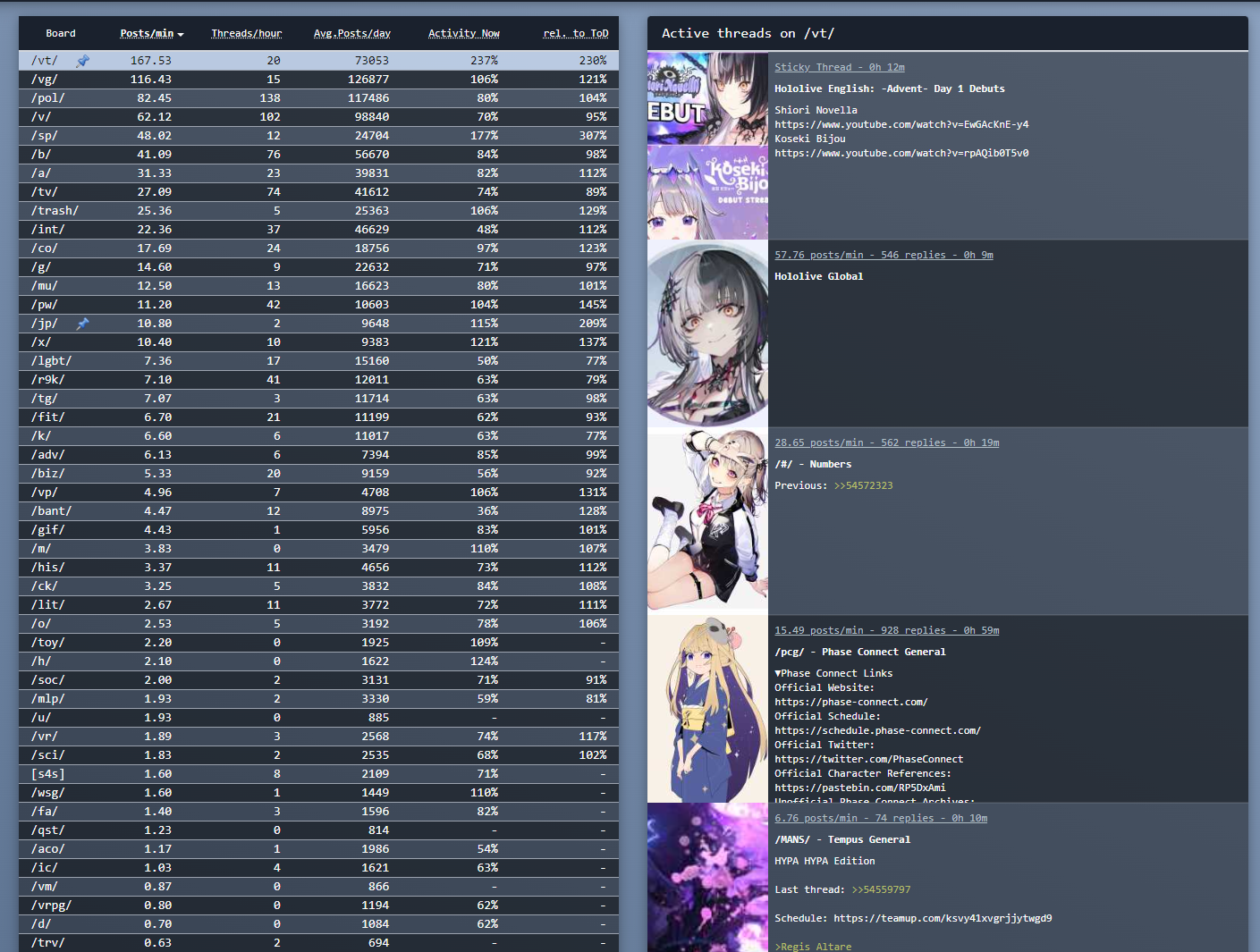Select the /wsg/ board row
1260x952 pixels.
pyautogui.click(x=318, y=793)
